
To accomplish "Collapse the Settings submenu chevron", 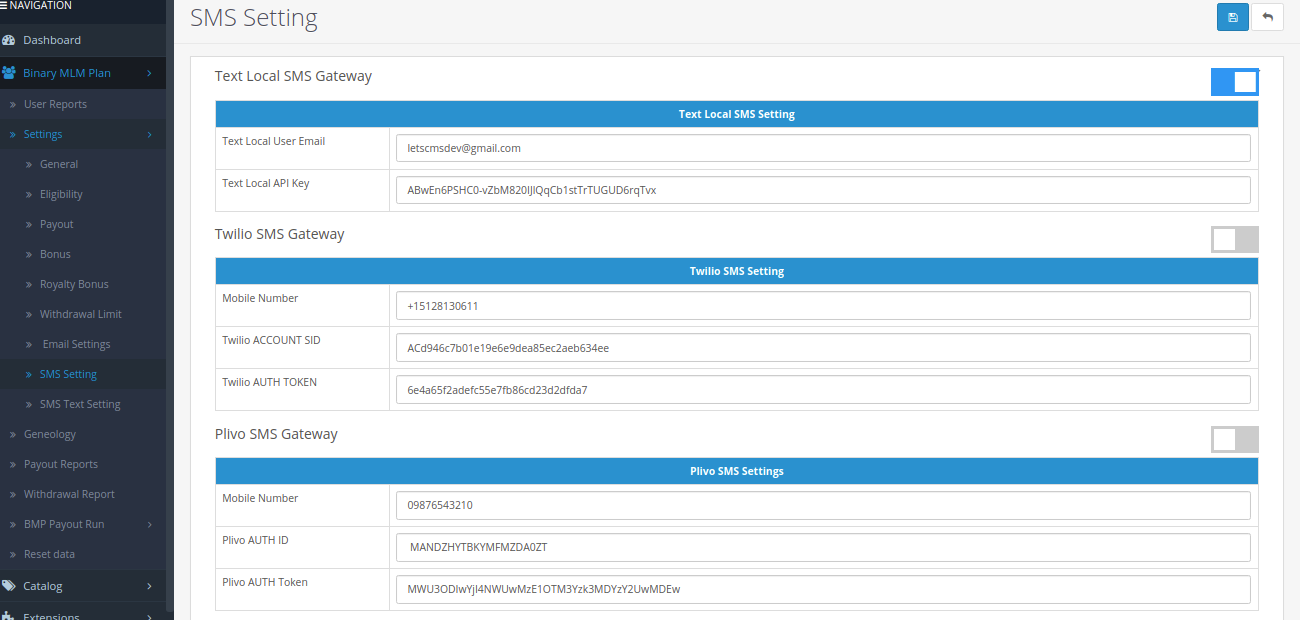I will coord(149,134).
